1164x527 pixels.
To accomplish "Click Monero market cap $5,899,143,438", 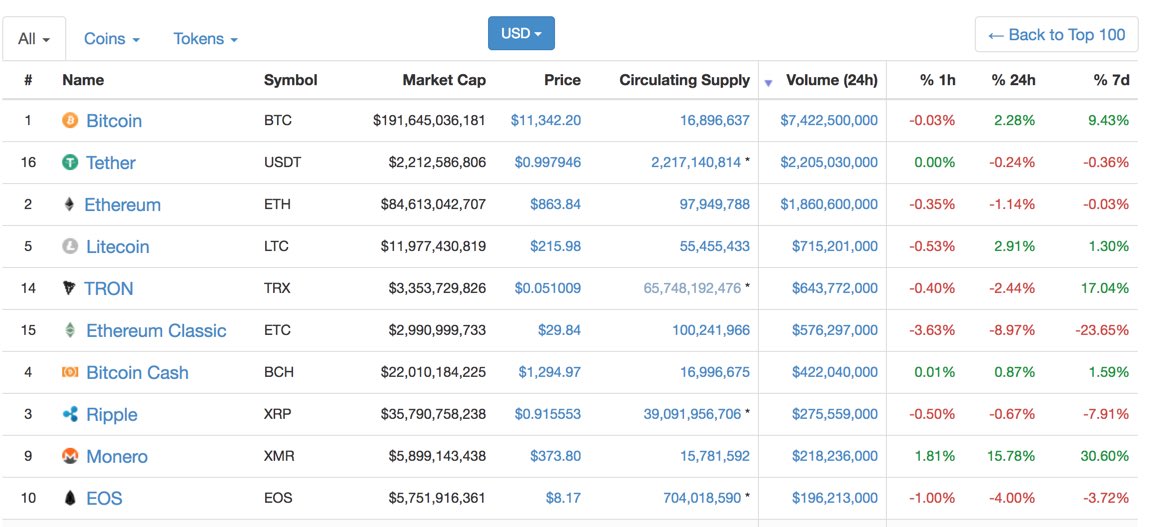I will pyautogui.click(x=437, y=456).
